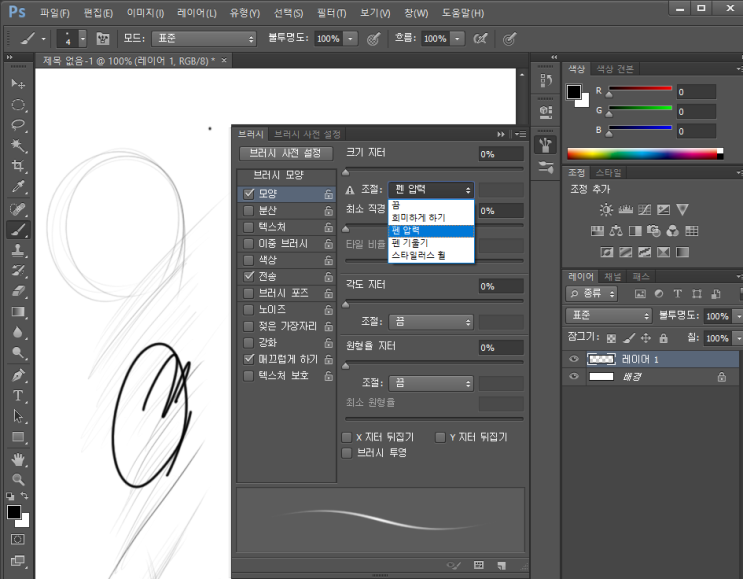The width and height of the screenshot is (743, 579).
Task: Switch to the 채널 tab
Action: pyautogui.click(x=612, y=275)
